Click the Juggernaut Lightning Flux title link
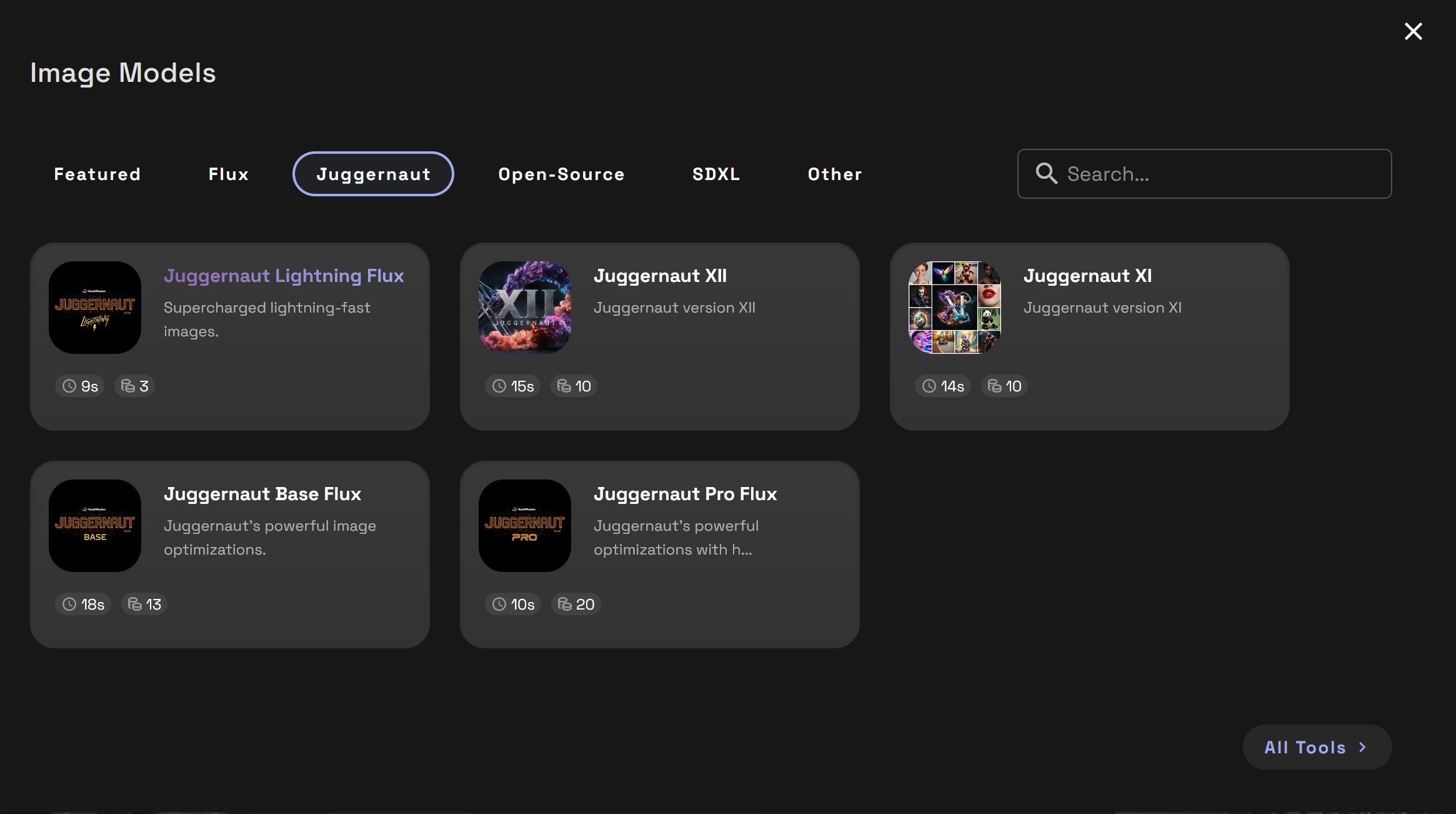 coord(284,276)
